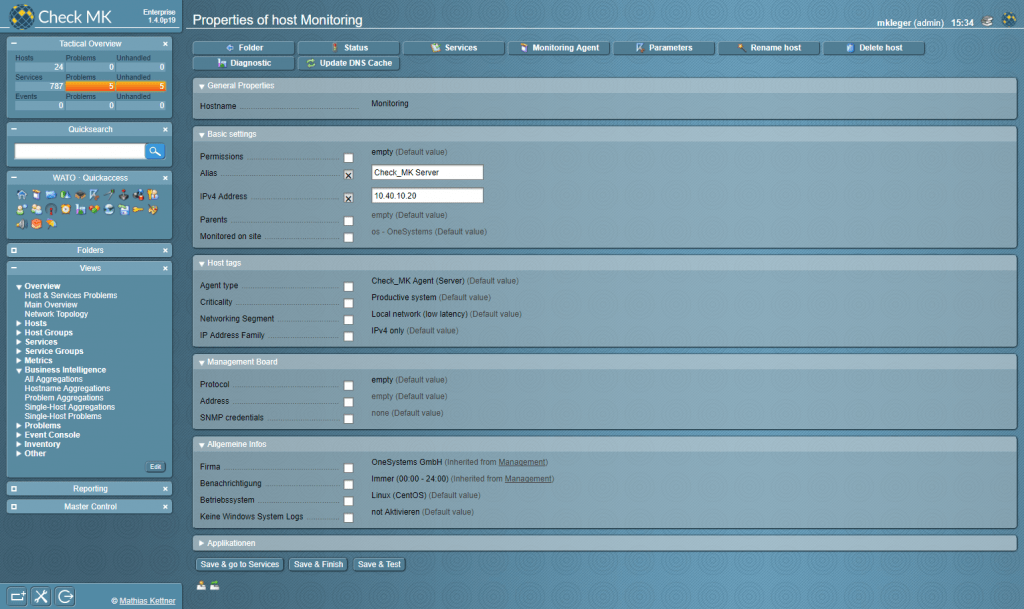
Task: Click Delete host button
Action: tap(874, 48)
